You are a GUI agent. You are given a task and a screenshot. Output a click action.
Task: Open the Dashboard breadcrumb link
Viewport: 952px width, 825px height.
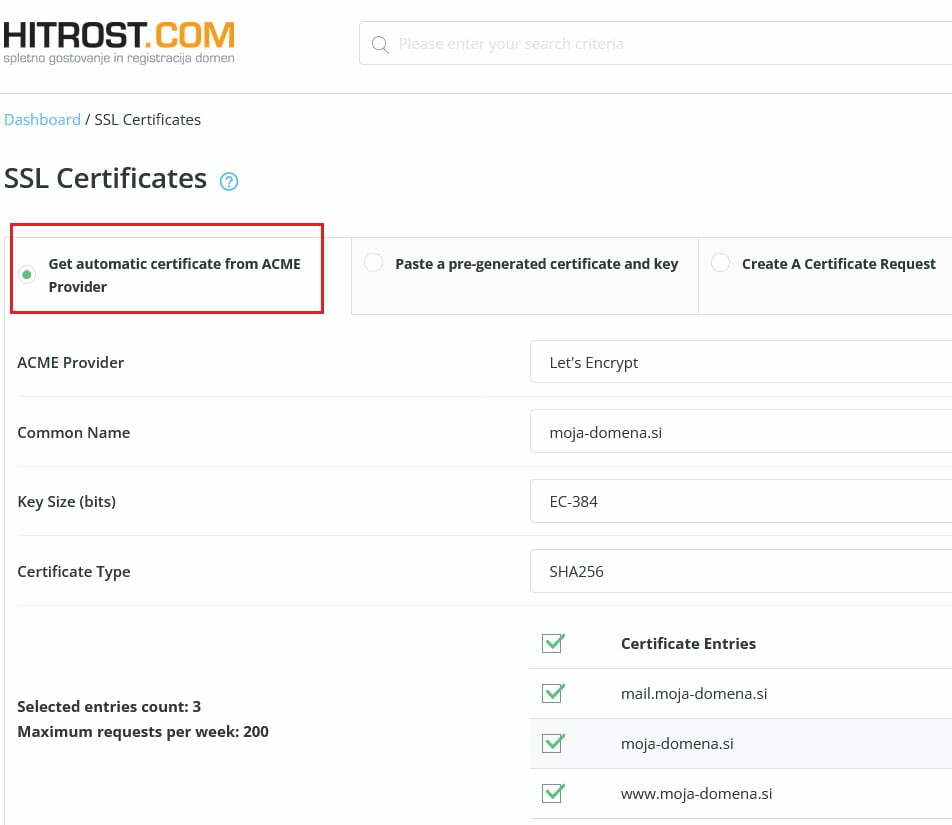[x=42, y=119]
